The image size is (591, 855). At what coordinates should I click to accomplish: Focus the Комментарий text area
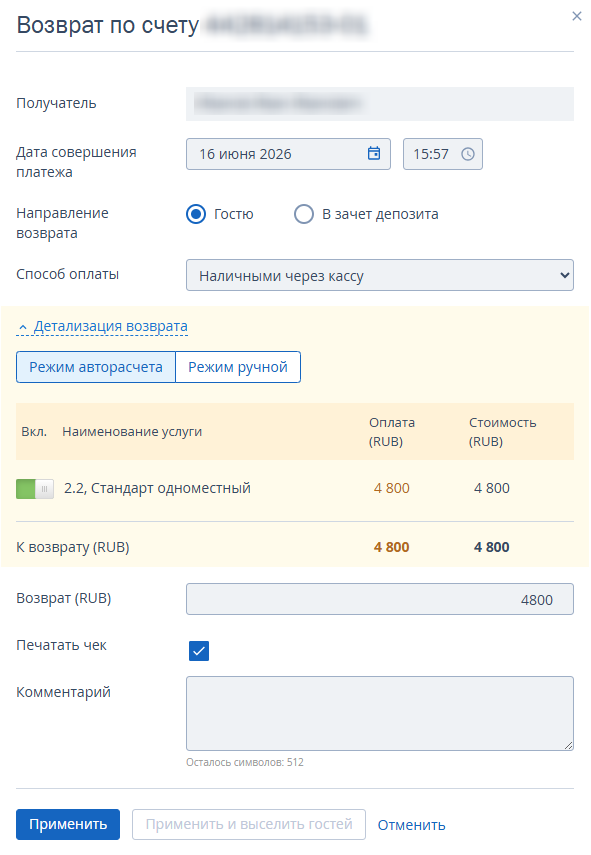(379, 713)
